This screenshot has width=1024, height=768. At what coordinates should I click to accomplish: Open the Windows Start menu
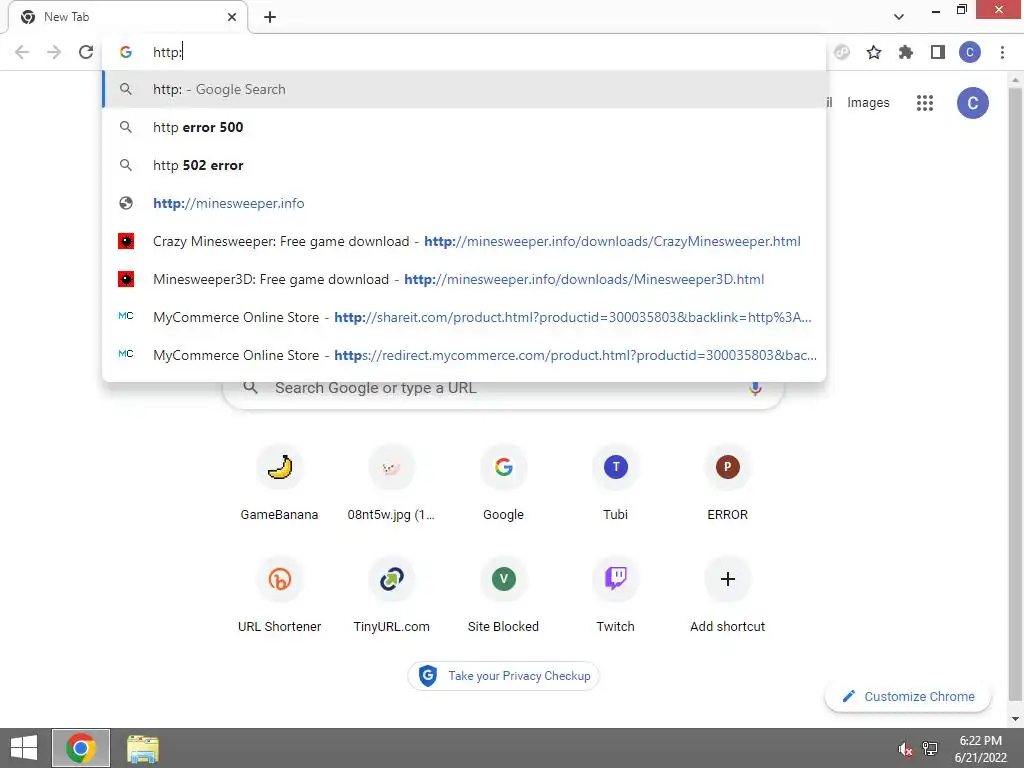pos(24,748)
